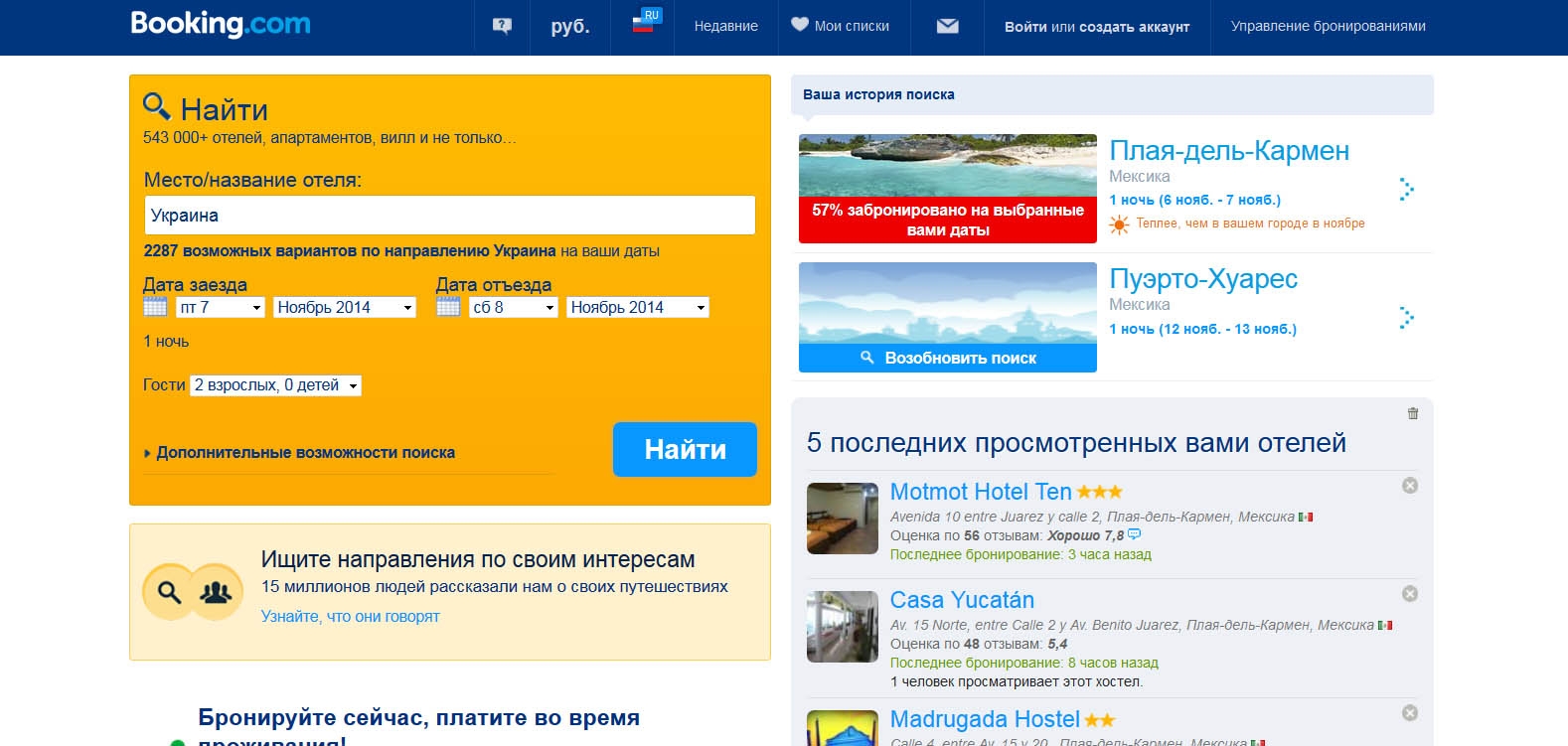The height and width of the screenshot is (746, 1568).
Task: Click the Madrugada Hostel thumbnail photo
Action: 843,728
